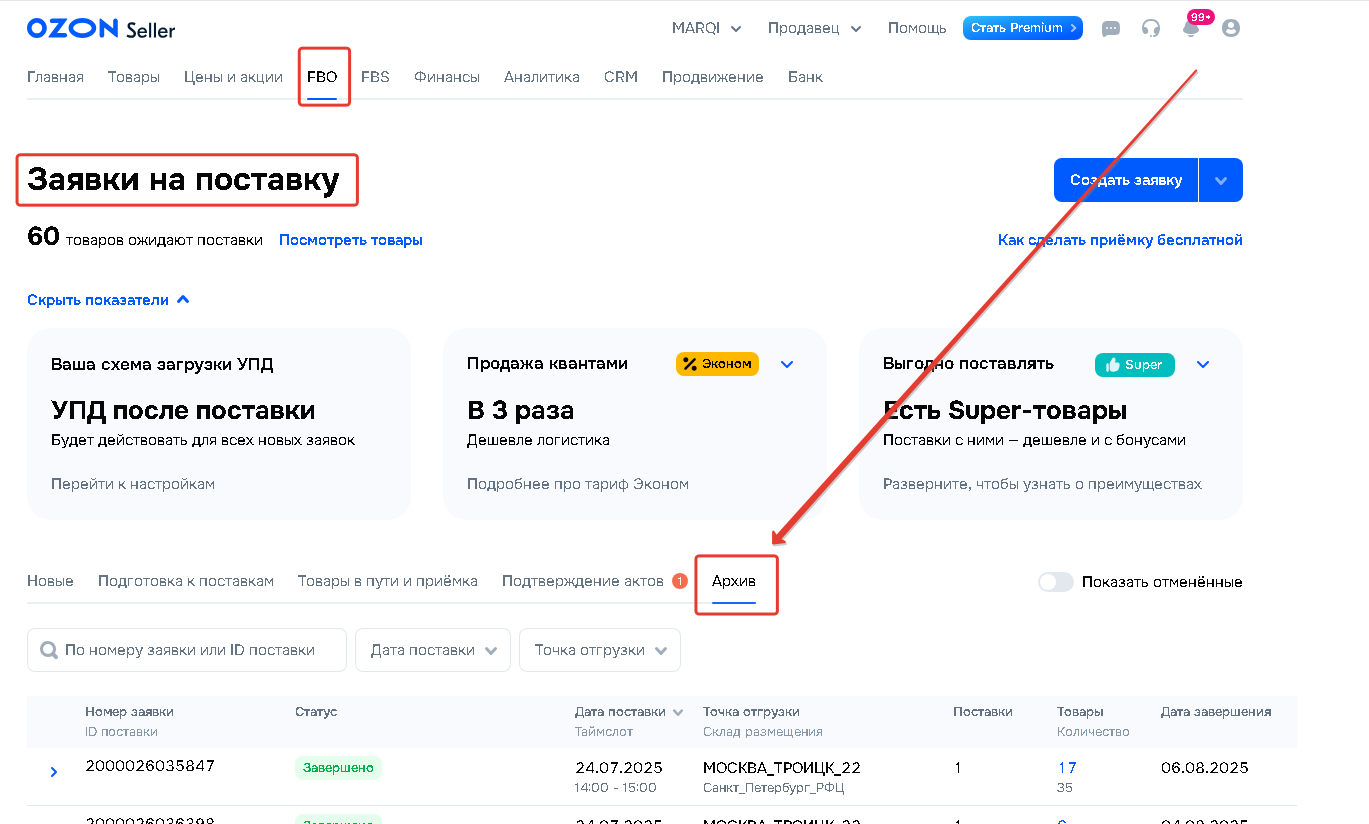Switch to Подготовка к поставкам tab
Viewport: 1369px width, 824px height.
pyautogui.click(x=186, y=581)
